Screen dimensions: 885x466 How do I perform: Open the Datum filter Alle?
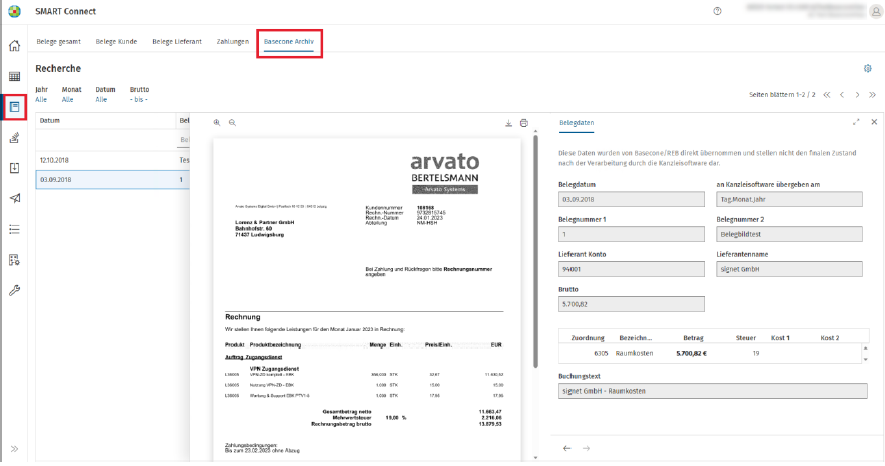pos(101,100)
